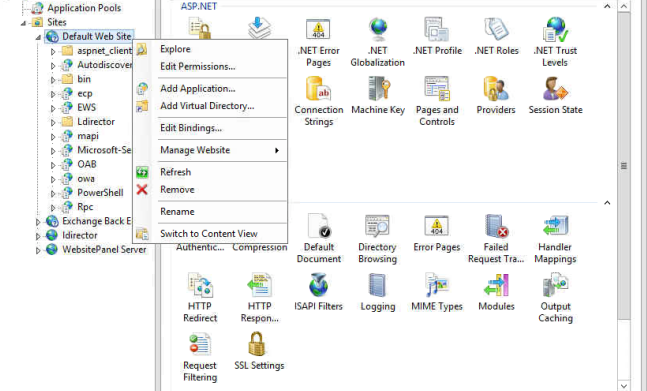Screen dimensions: 647x391
Task: Collapse the ASP.NET feature group
Action: point(607,6)
